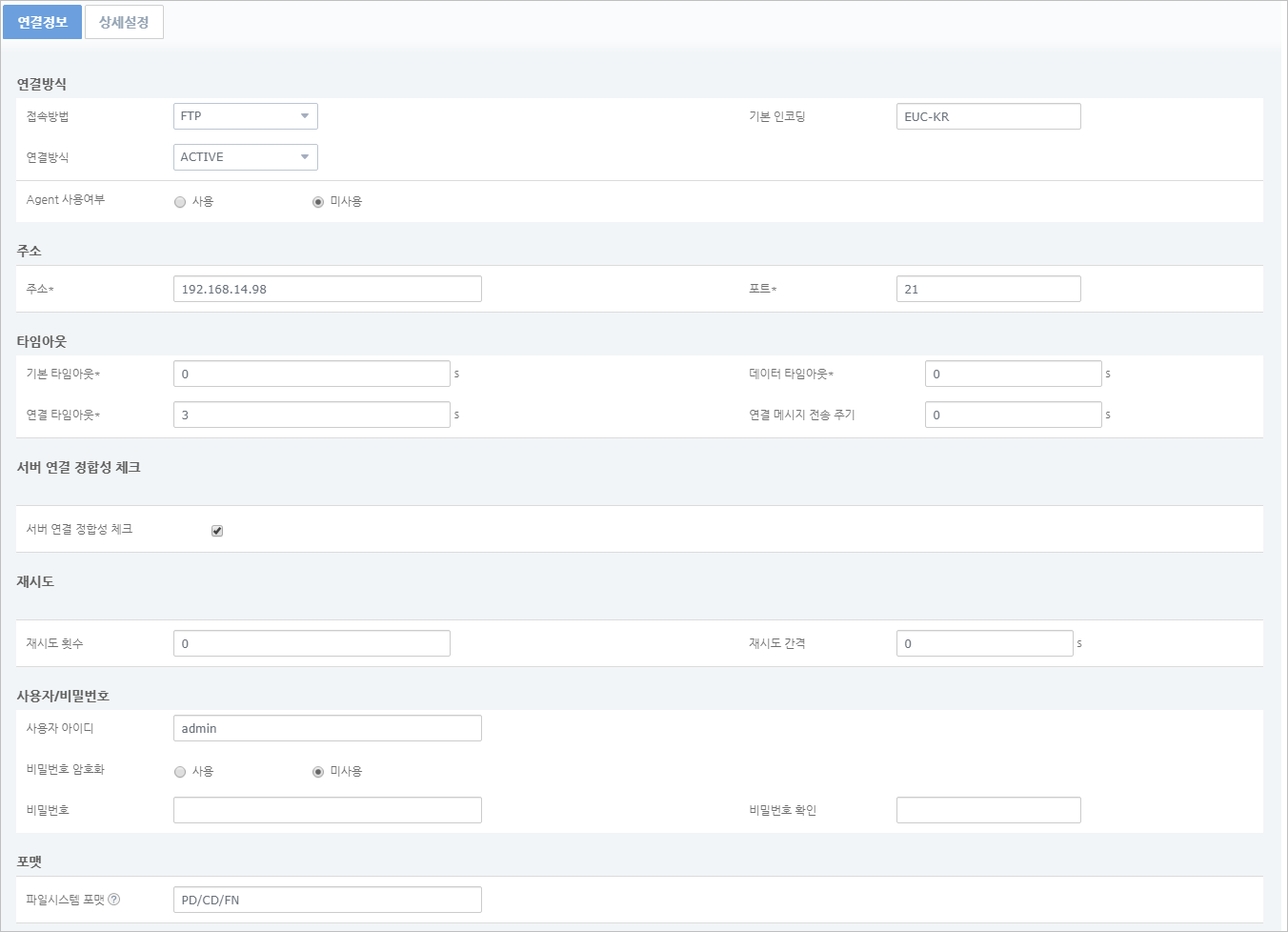Open the 상세설정 tab
Screen dimensions: 1288x932
click(x=124, y=22)
